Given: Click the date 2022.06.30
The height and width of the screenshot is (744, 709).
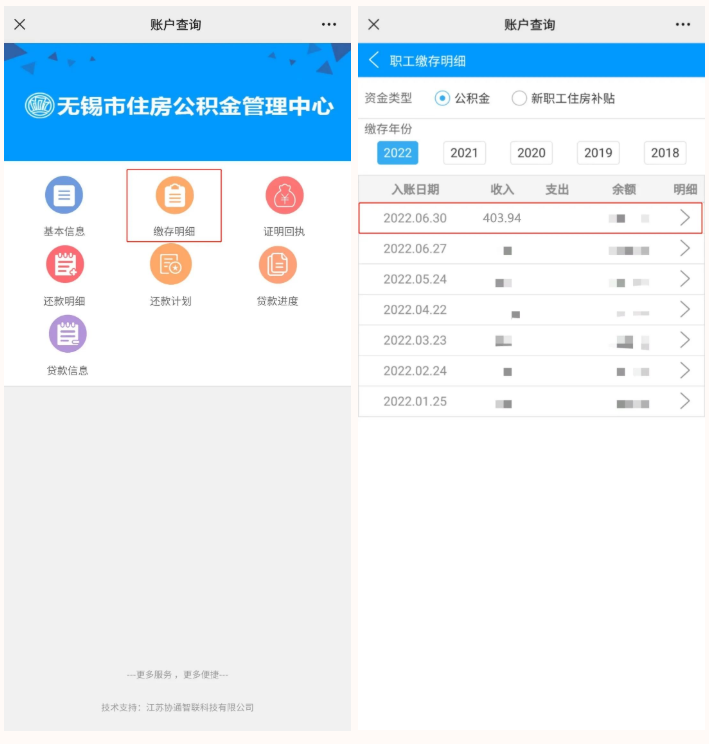Looking at the screenshot, I should click(x=415, y=218).
